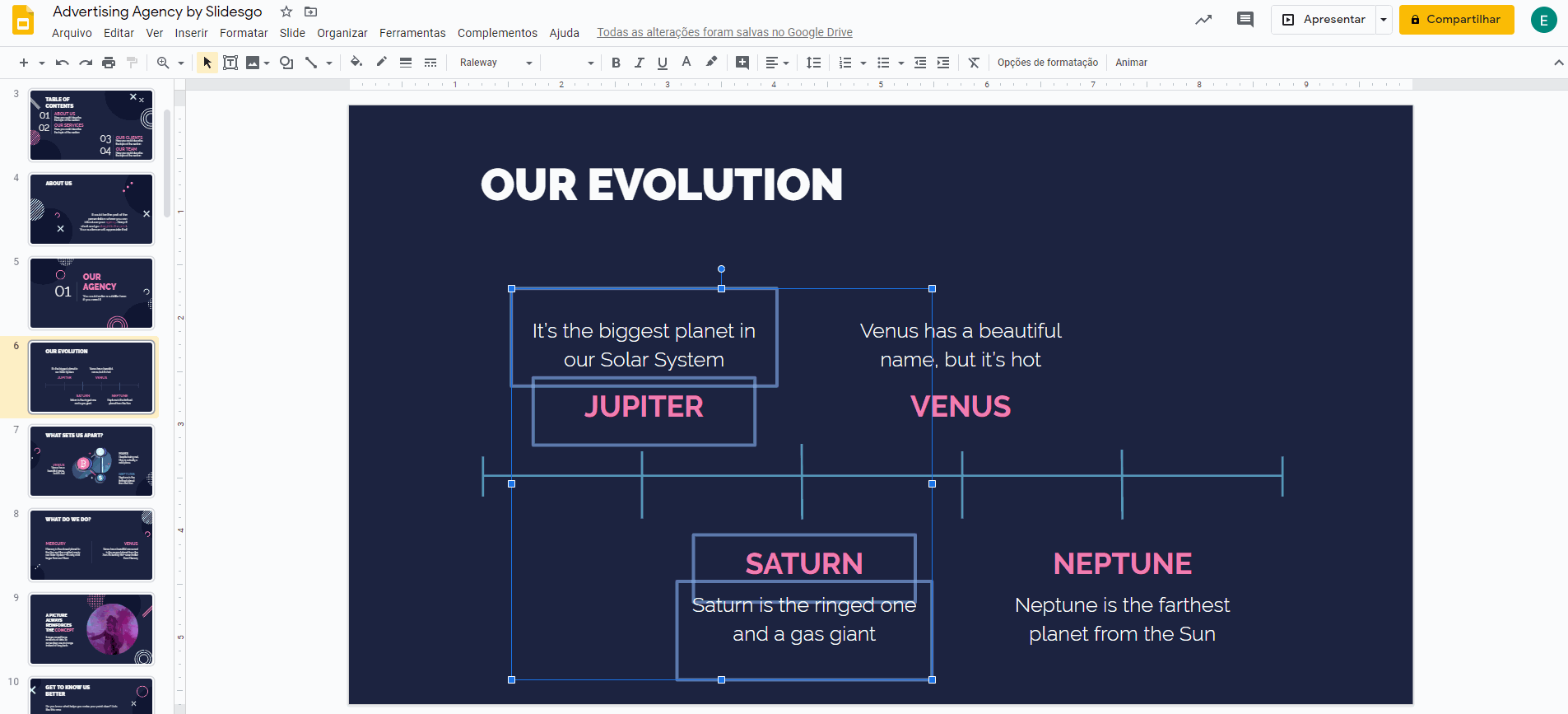Open the Arquivo menu
The height and width of the screenshot is (714, 1568).
(72, 33)
